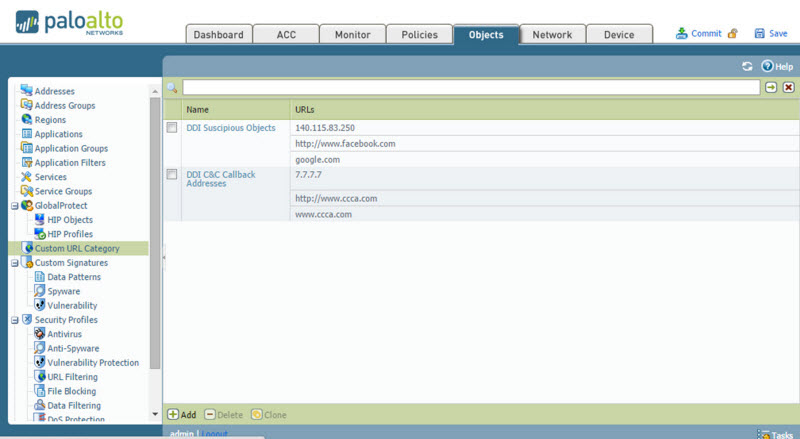
Task: Click the sidebar scroll down arrow
Action: click(155, 413)
